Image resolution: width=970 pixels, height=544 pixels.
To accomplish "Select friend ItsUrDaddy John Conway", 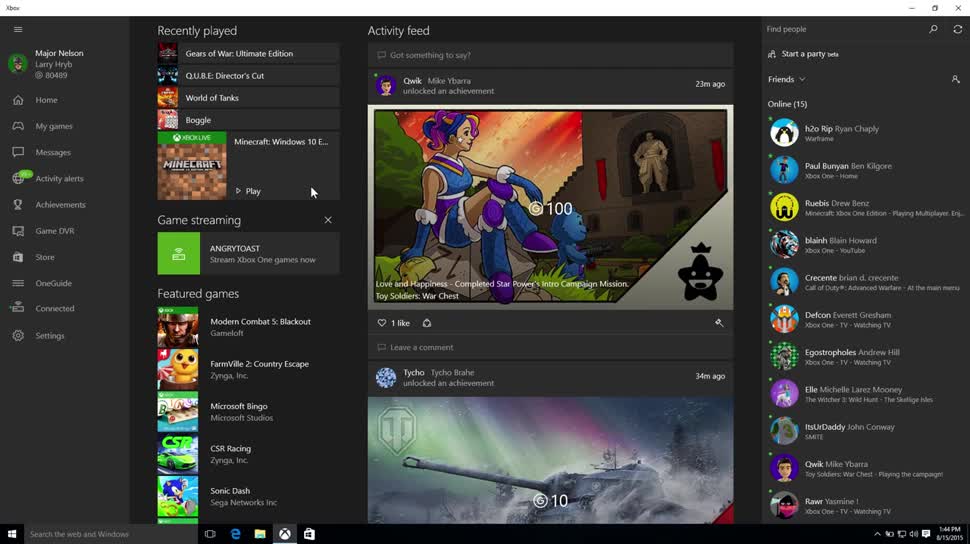I will pos(865,431).
